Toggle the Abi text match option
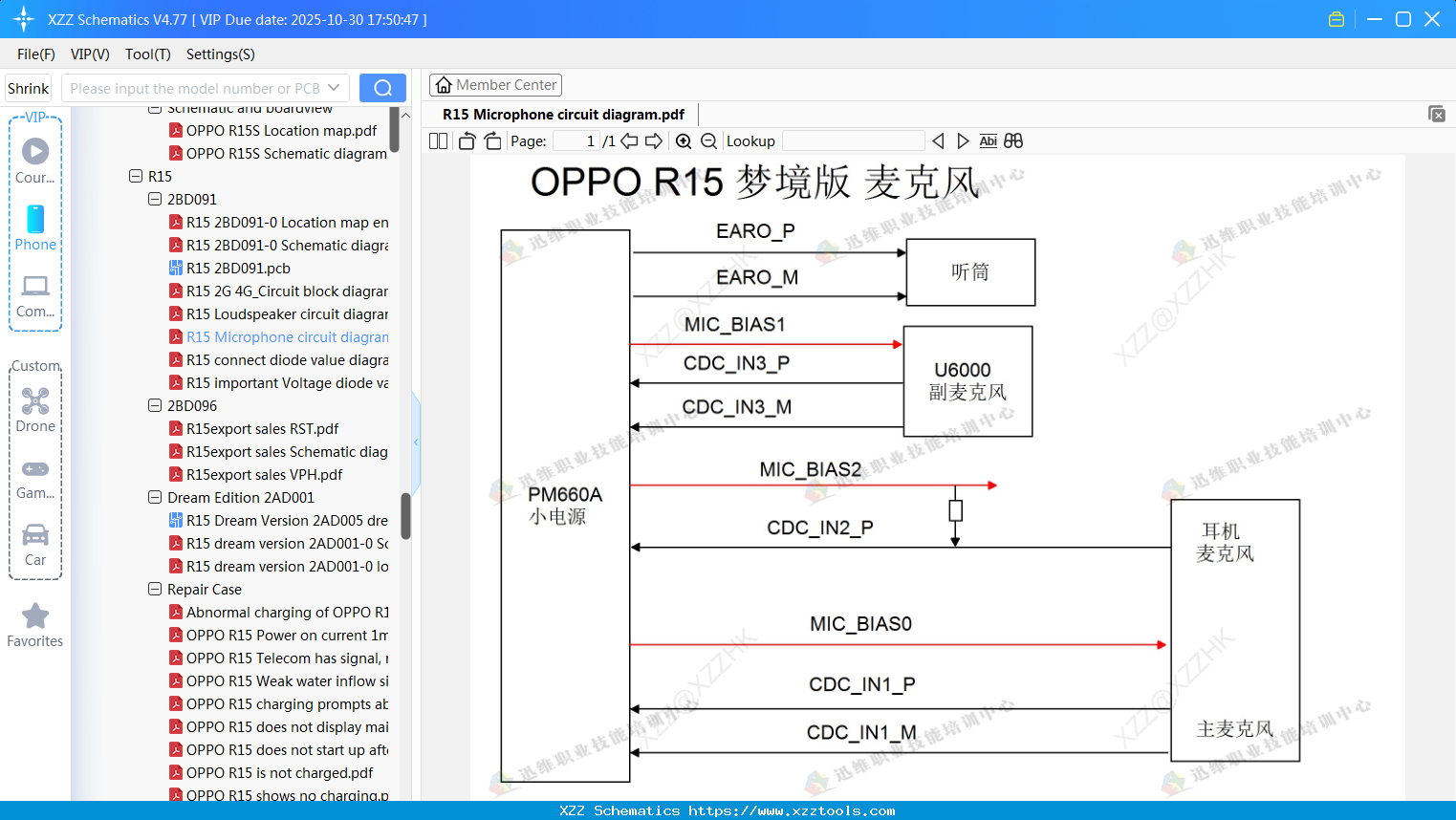Image resolution: width=1456 pixels, height=820 pixels. [x=989, y=140]
